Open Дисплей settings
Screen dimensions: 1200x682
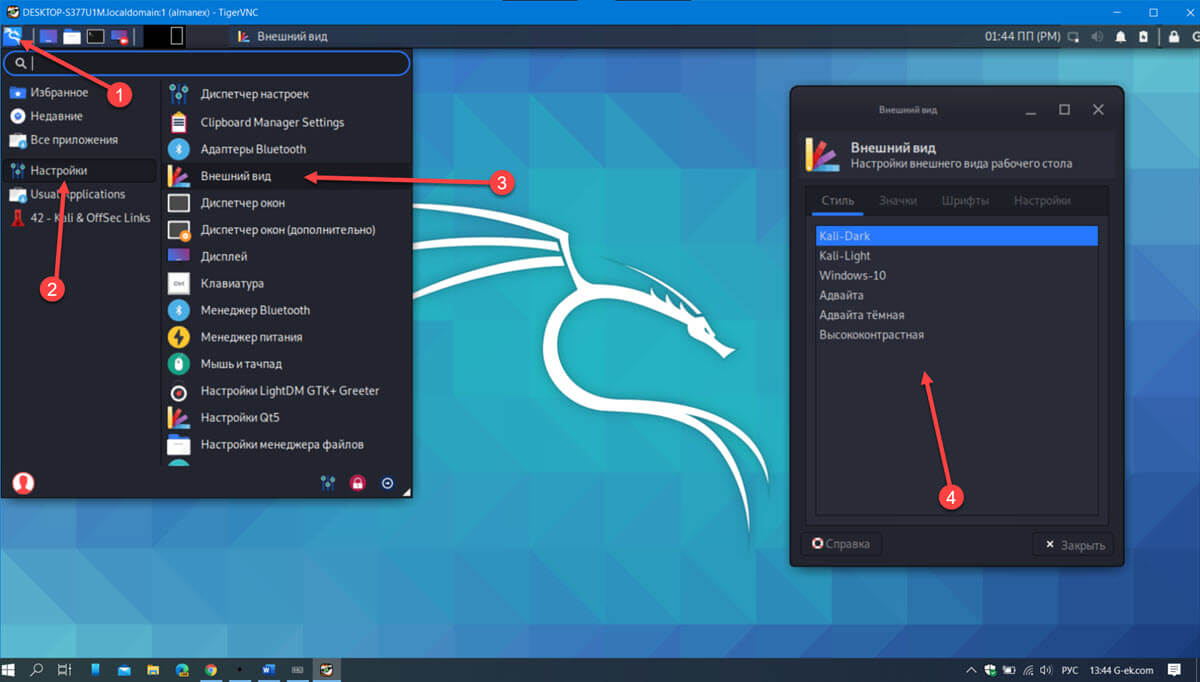pyautogui.click(x=286, y=256)
